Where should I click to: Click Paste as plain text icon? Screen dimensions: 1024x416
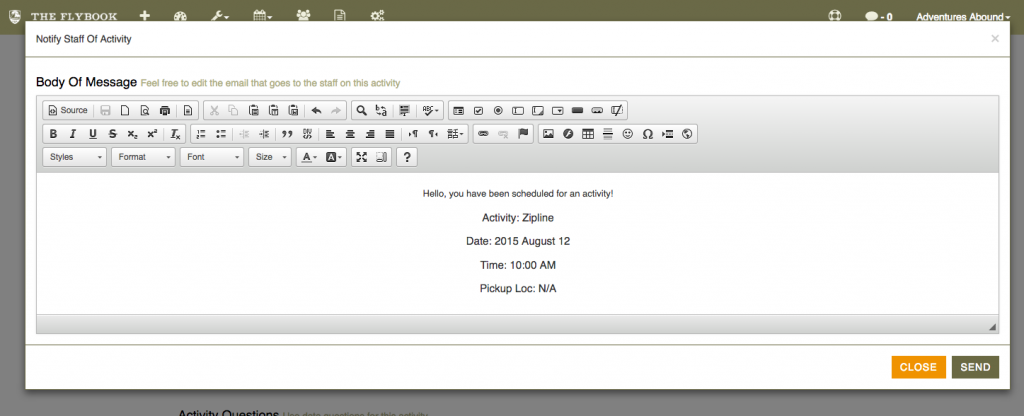274,110
